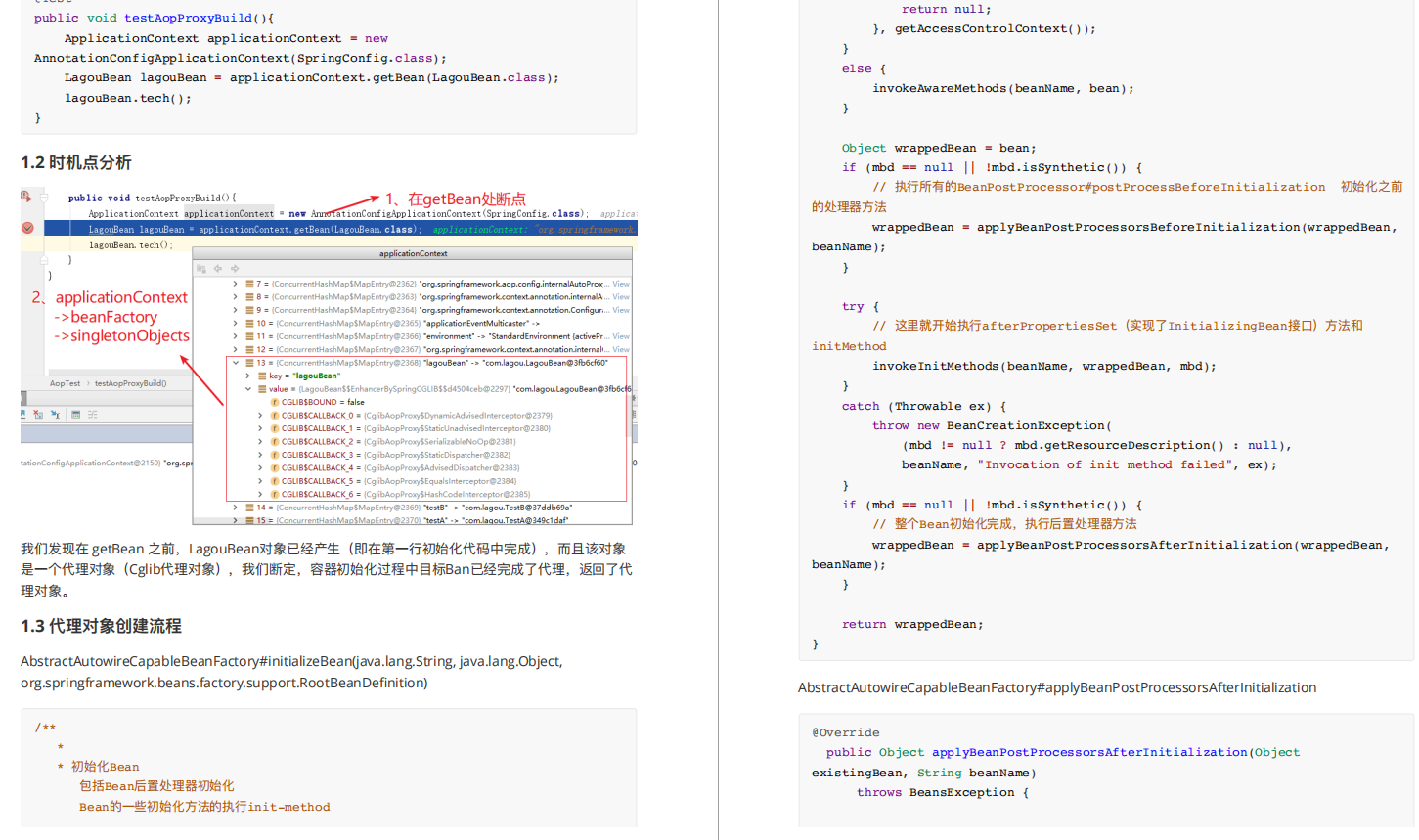Click the icon beside key = "lagouBean"
1419x840 pixels.
(x=262, y=376)
